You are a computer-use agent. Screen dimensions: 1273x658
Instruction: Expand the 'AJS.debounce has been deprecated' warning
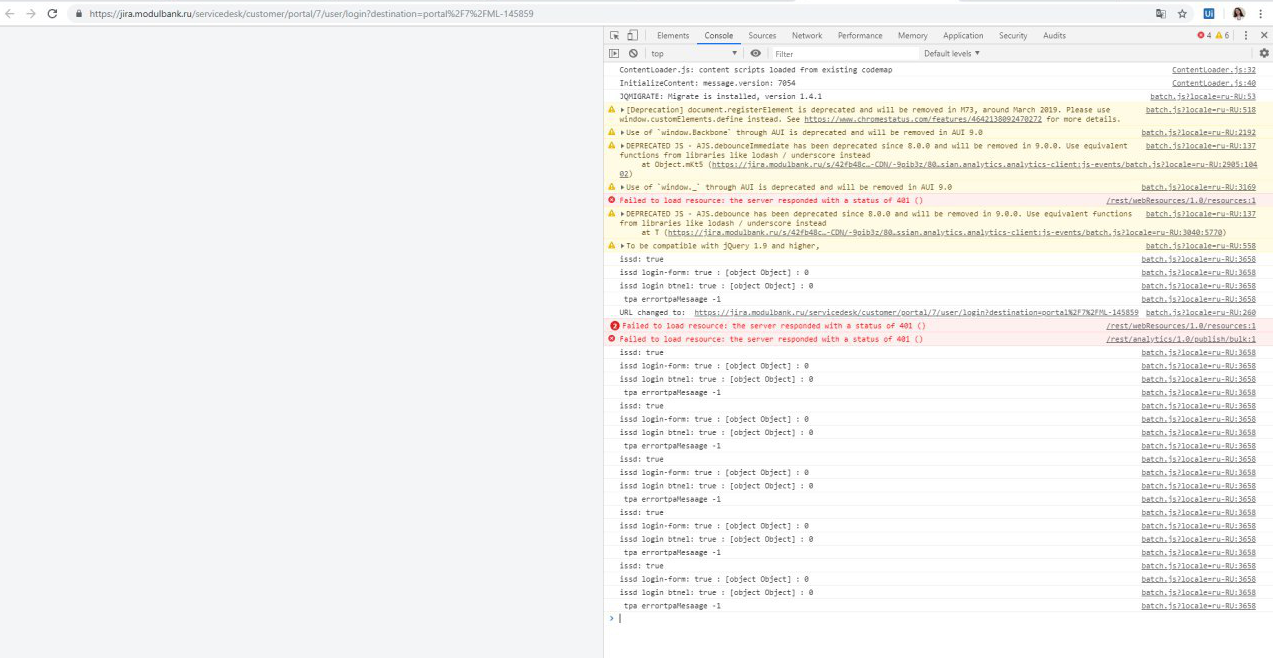click(623, 214)
